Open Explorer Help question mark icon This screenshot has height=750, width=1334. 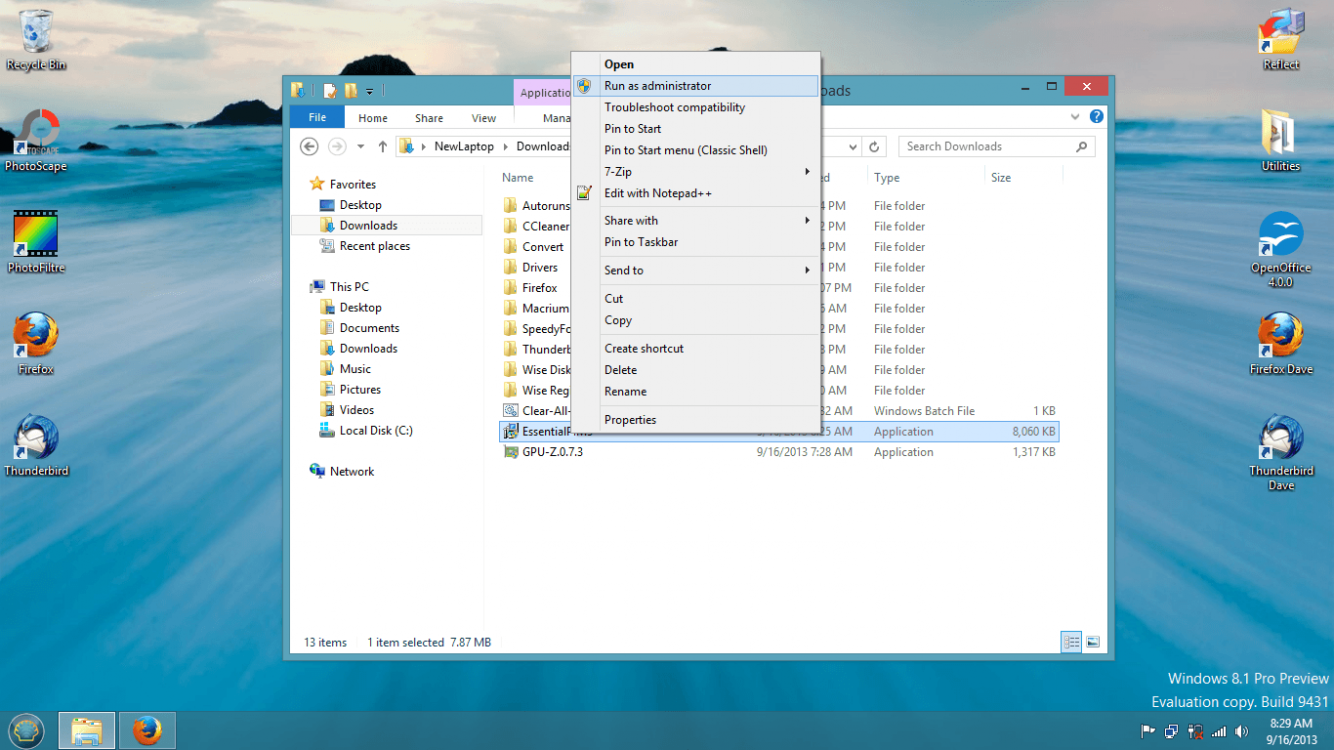(1096, 117)
